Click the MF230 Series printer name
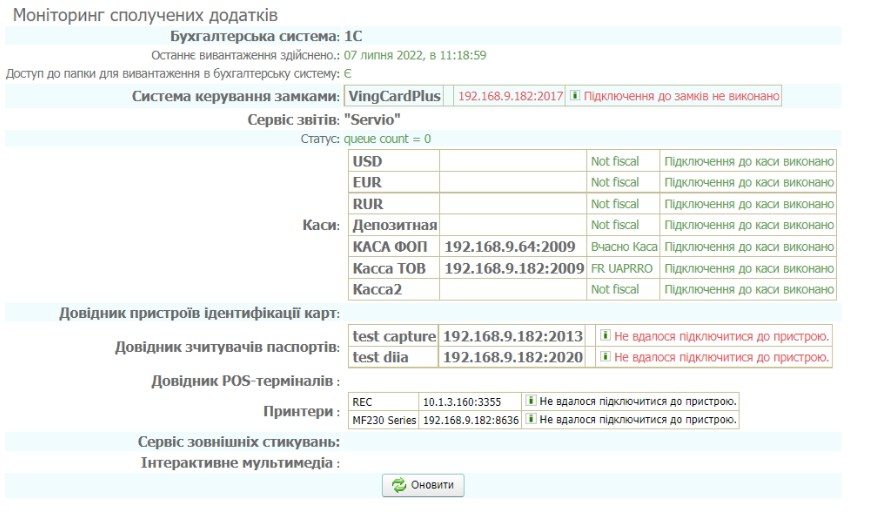880x532 pixels. [384, 420]
